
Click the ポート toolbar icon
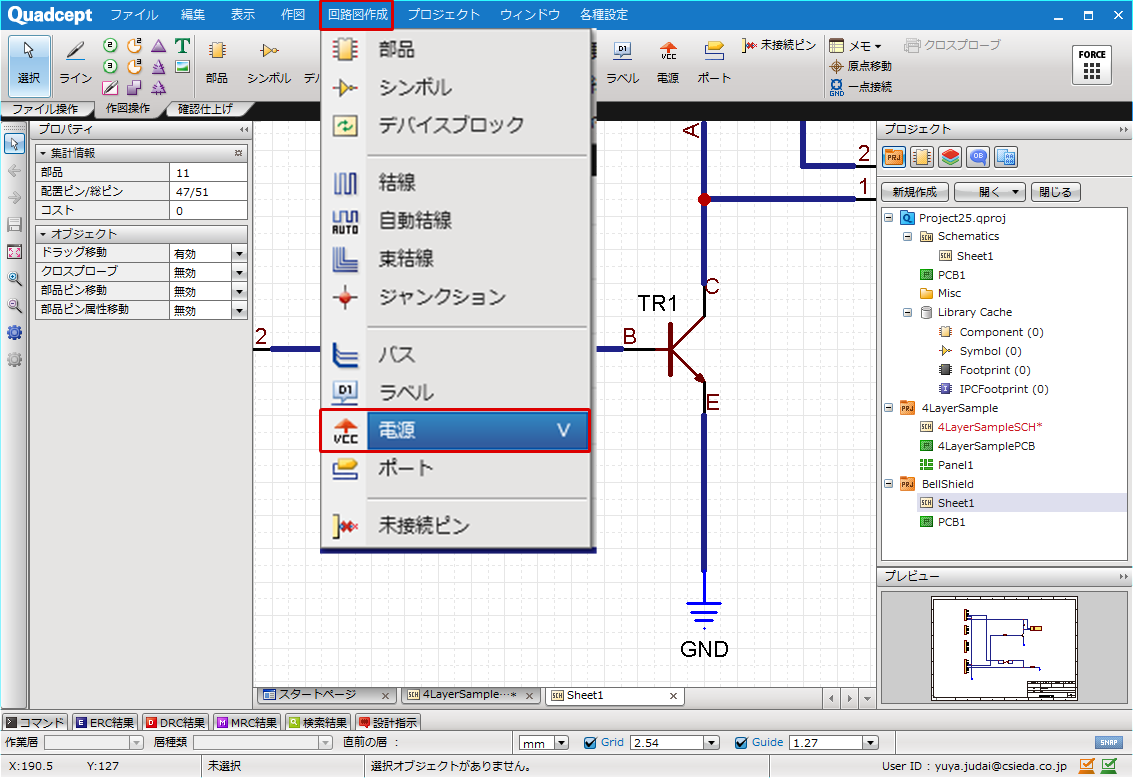click(714, 62)
